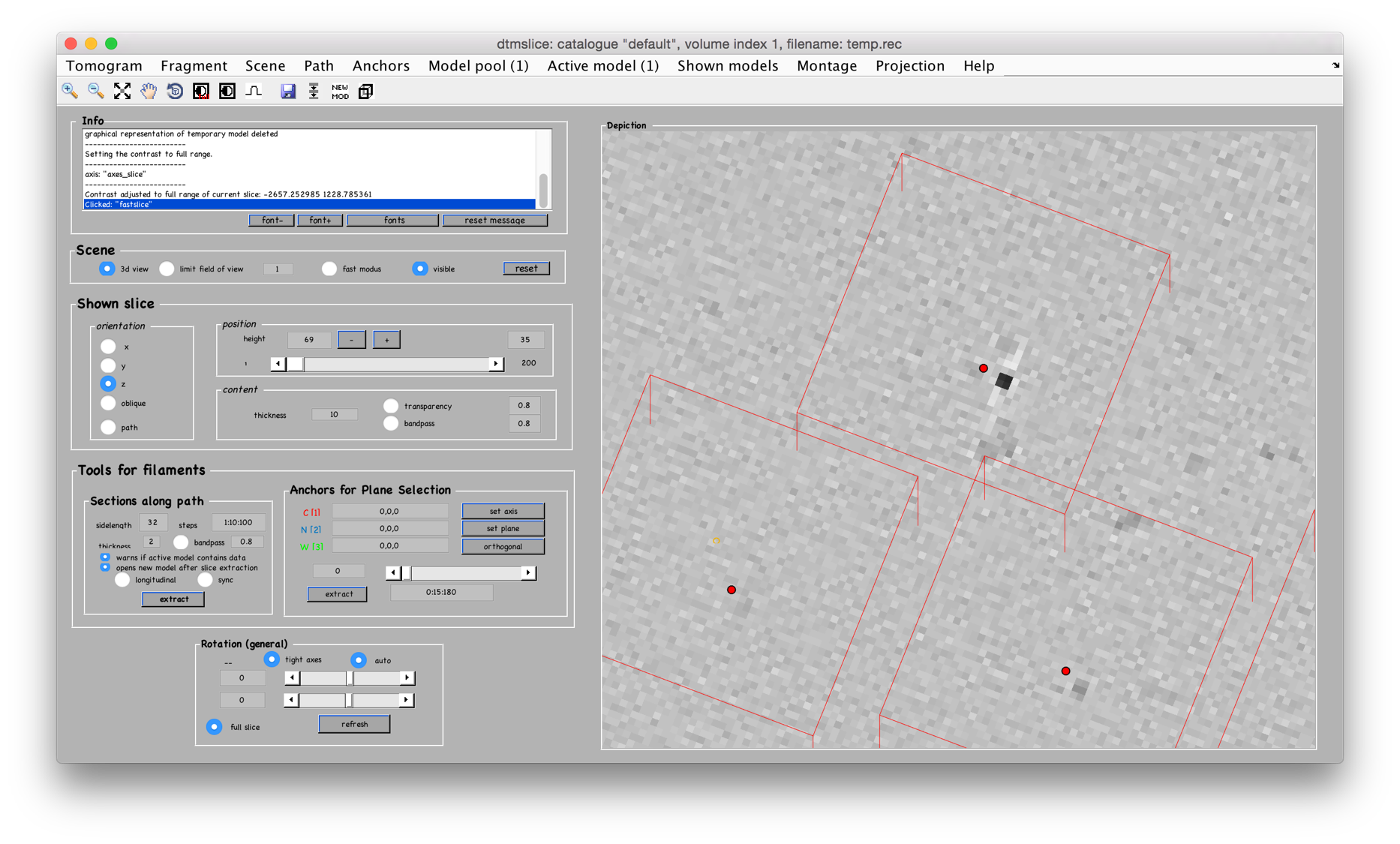Open the Scene menu
The image size is (1400, 844).
(x=266, y=66)
